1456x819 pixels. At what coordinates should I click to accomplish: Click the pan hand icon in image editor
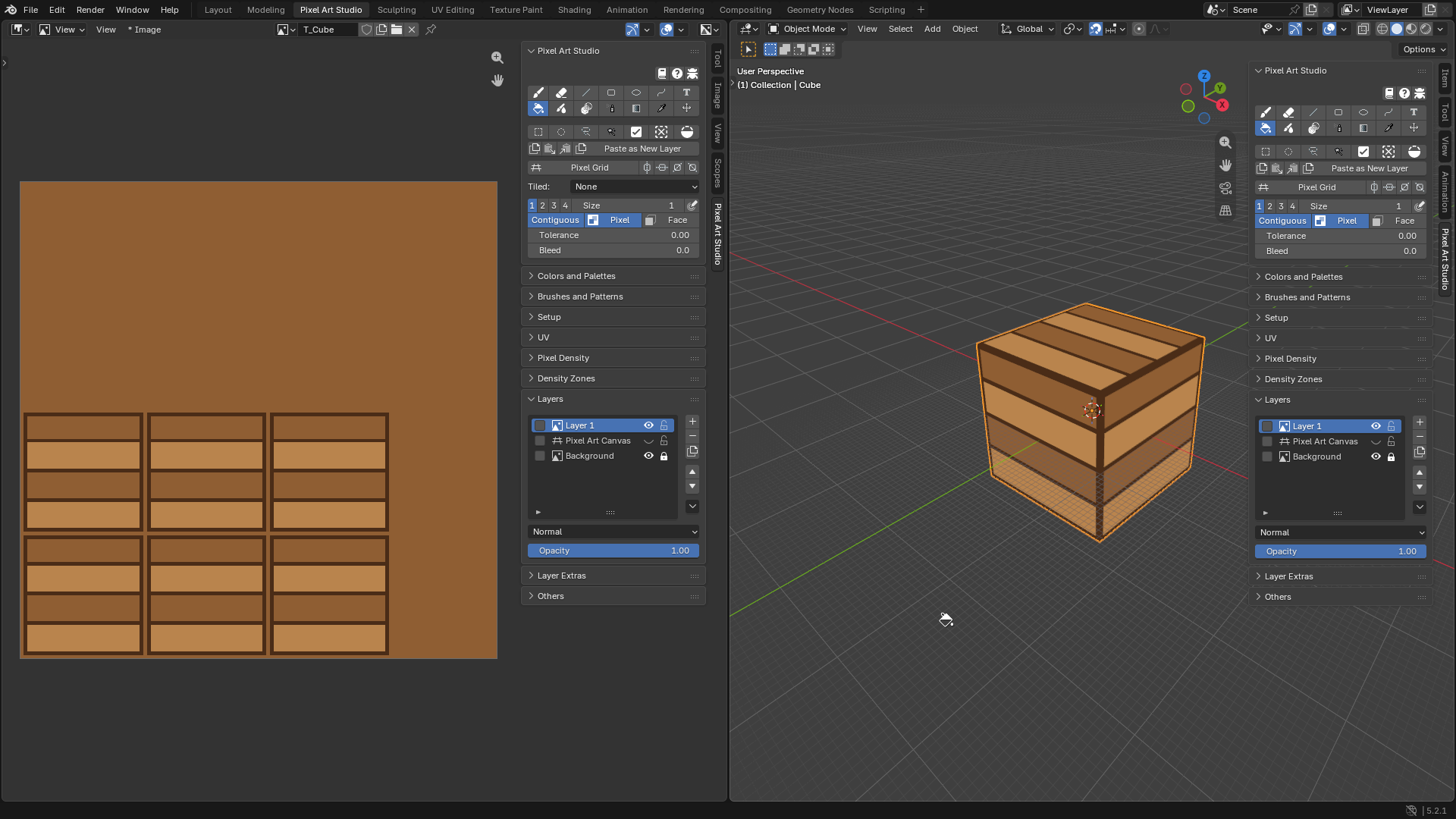pyautogui.click(x=497, y=80)
